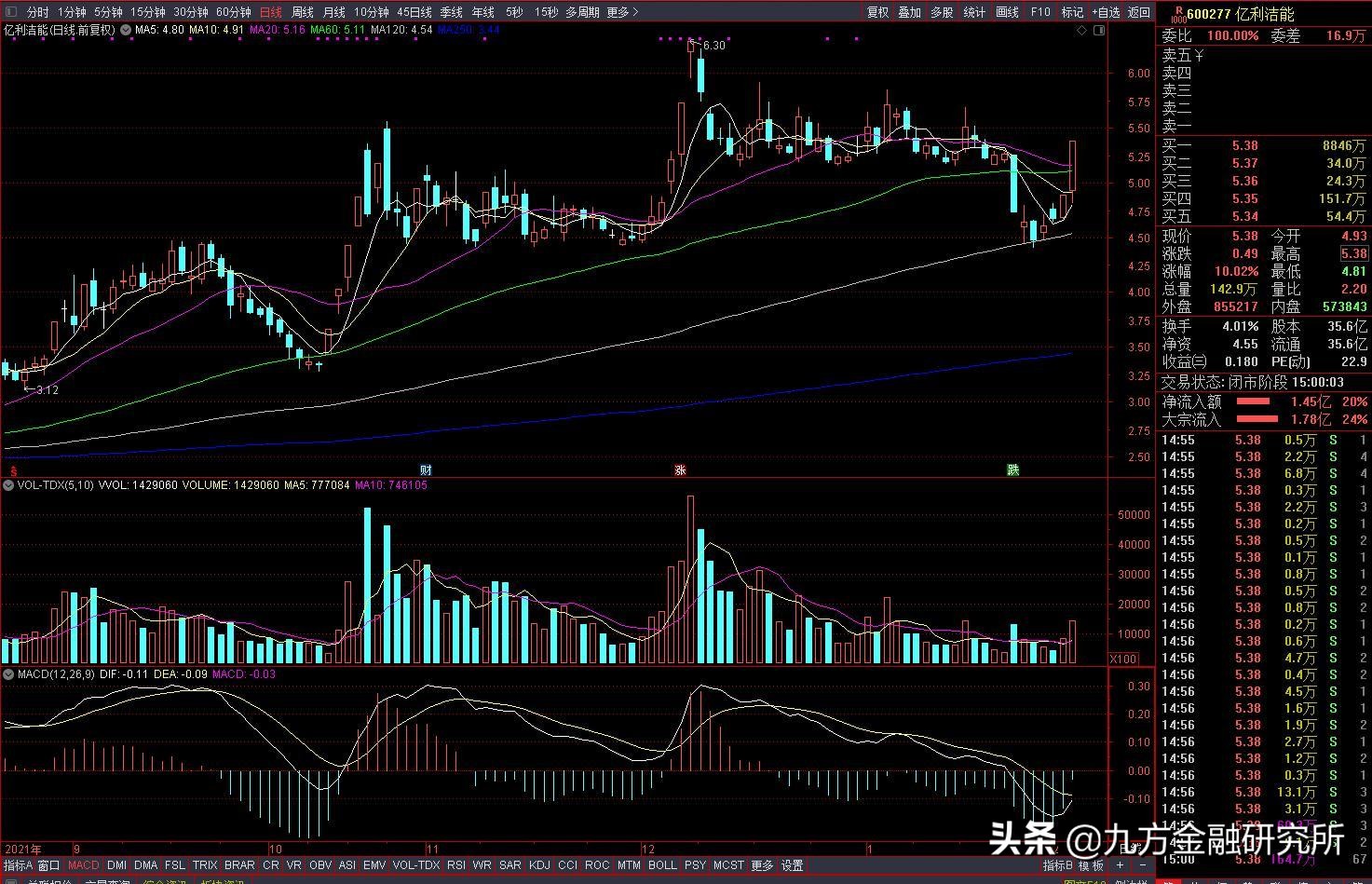Click stock name 600277 亿利洁能
The image size is (1372, 884).
(x=1241, y=14)
